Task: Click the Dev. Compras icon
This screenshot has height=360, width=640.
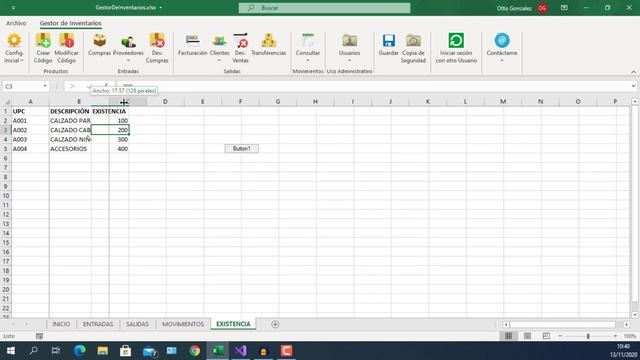Action: (157, 40)
